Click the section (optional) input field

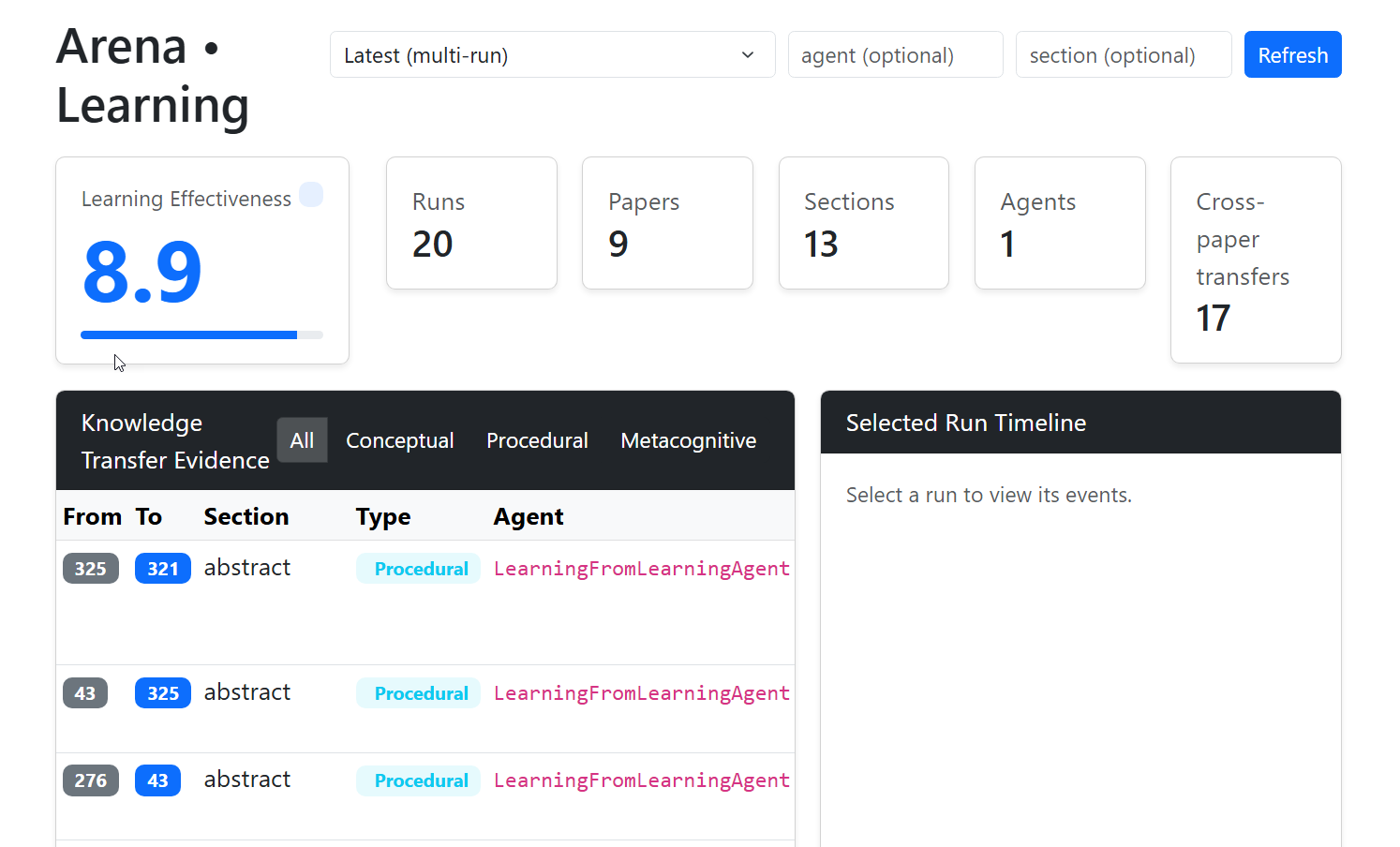tap(1123, 55)
